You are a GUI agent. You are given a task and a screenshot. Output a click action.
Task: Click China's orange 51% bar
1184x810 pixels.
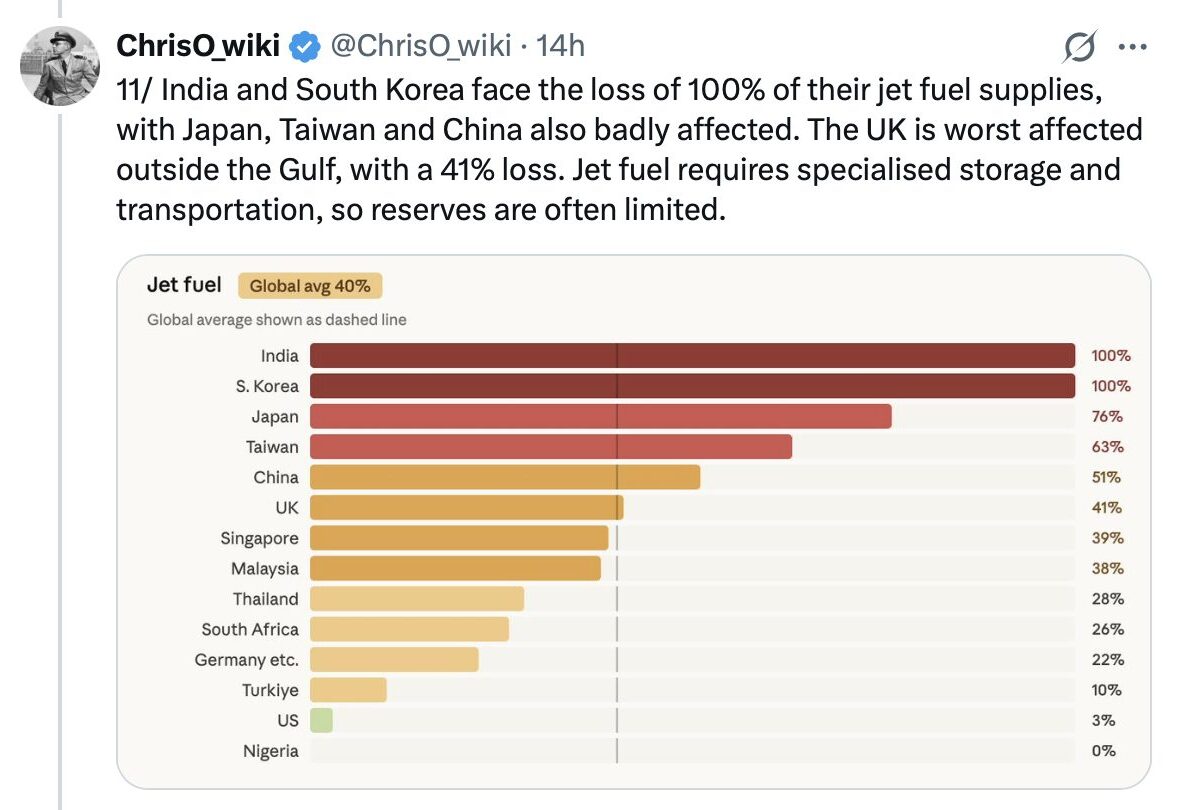tap(504, 477)
